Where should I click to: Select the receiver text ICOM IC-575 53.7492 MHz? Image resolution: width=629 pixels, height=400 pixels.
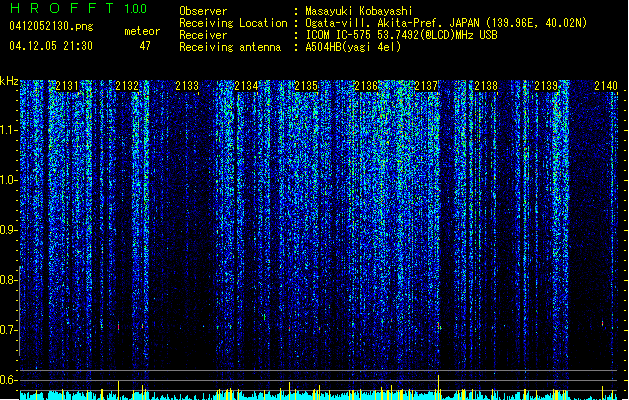tap(401, 35)
